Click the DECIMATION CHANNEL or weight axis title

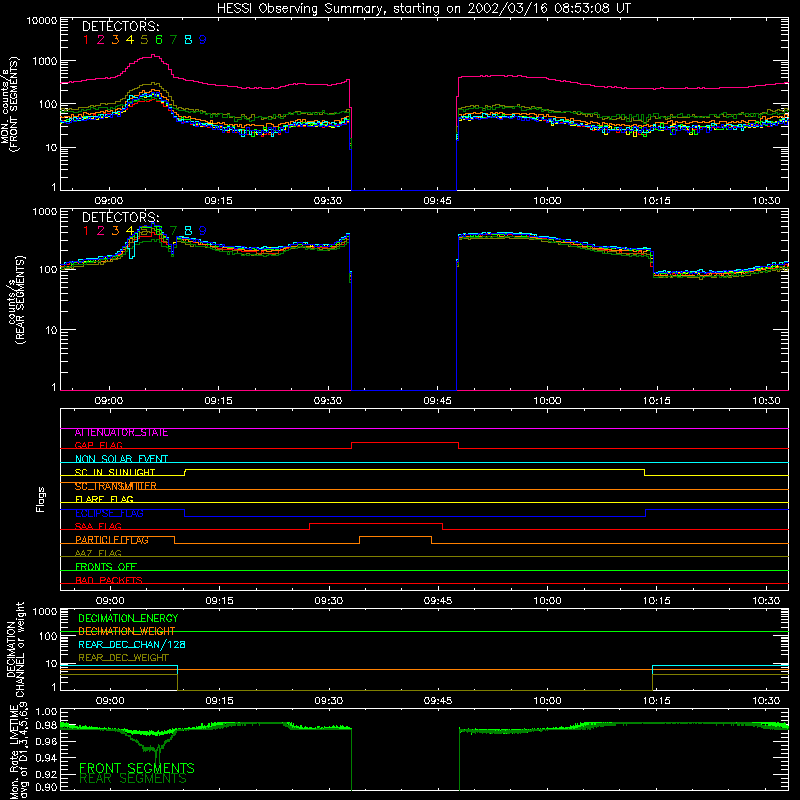[x=15, y=649]
